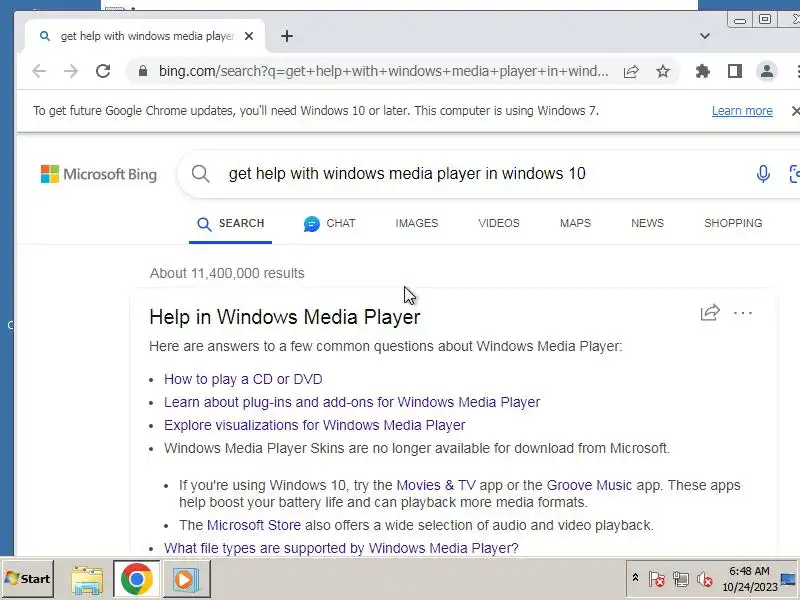Select the SEARCH tab
800x600 pixels.
click(230, 223)
